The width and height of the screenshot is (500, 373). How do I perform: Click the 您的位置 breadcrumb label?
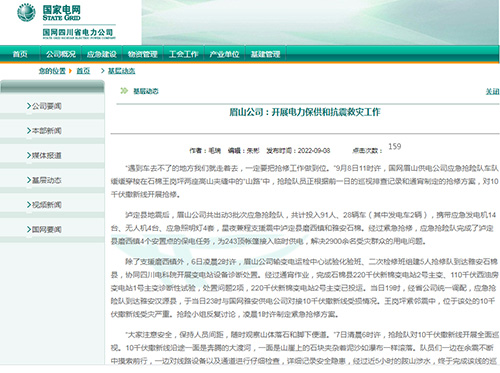click(x=52, y=71)
